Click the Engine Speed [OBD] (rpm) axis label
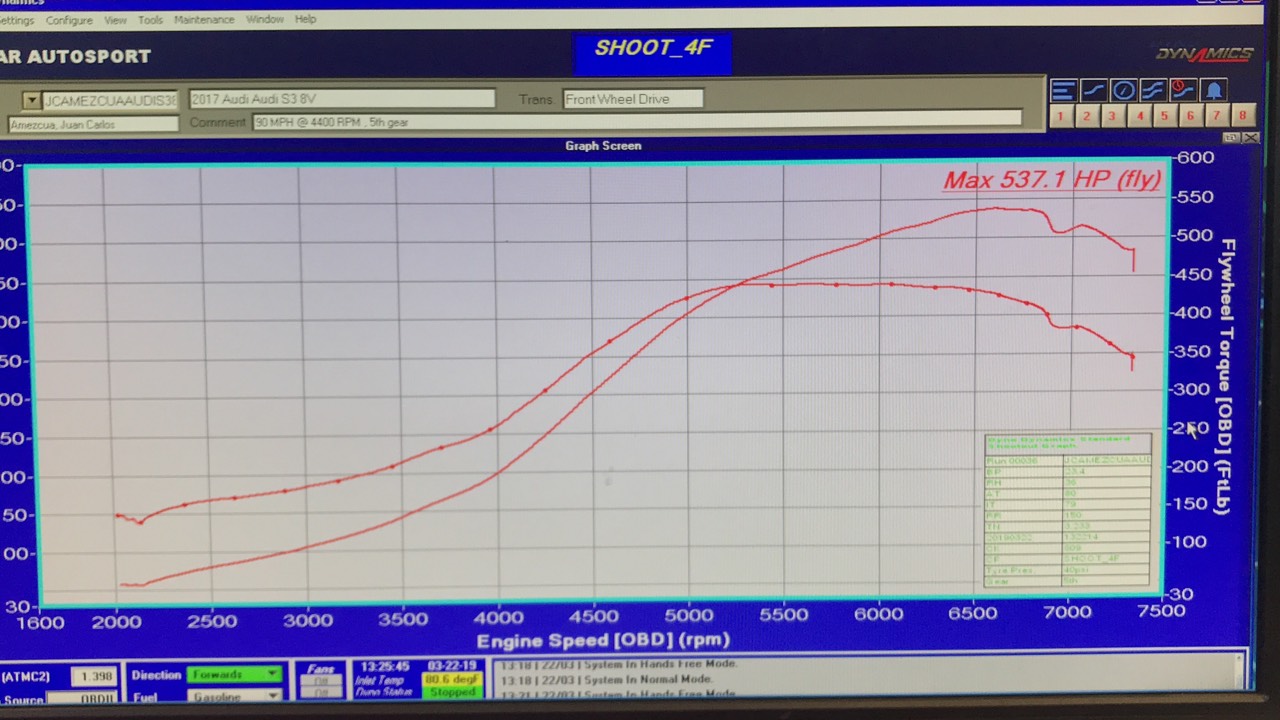This screenshot has width=1280, height=720. click(603, 640)
